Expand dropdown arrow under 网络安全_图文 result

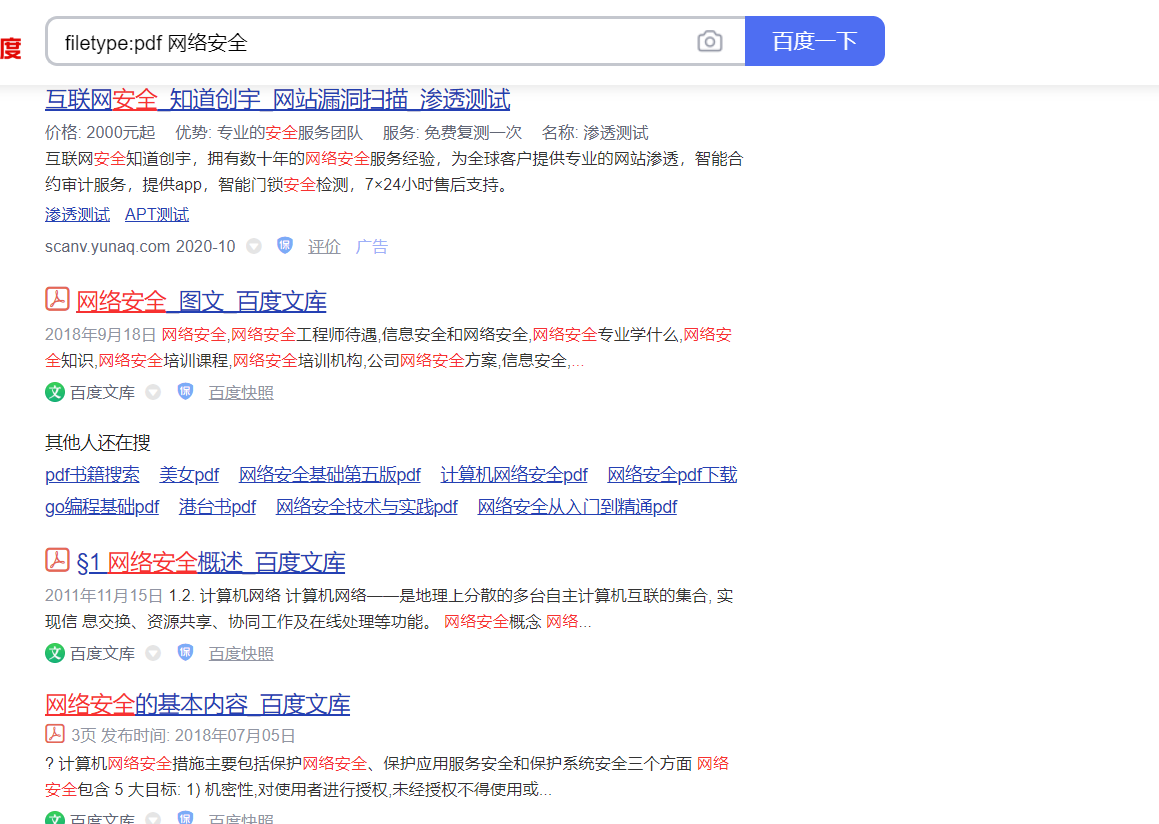153,392
